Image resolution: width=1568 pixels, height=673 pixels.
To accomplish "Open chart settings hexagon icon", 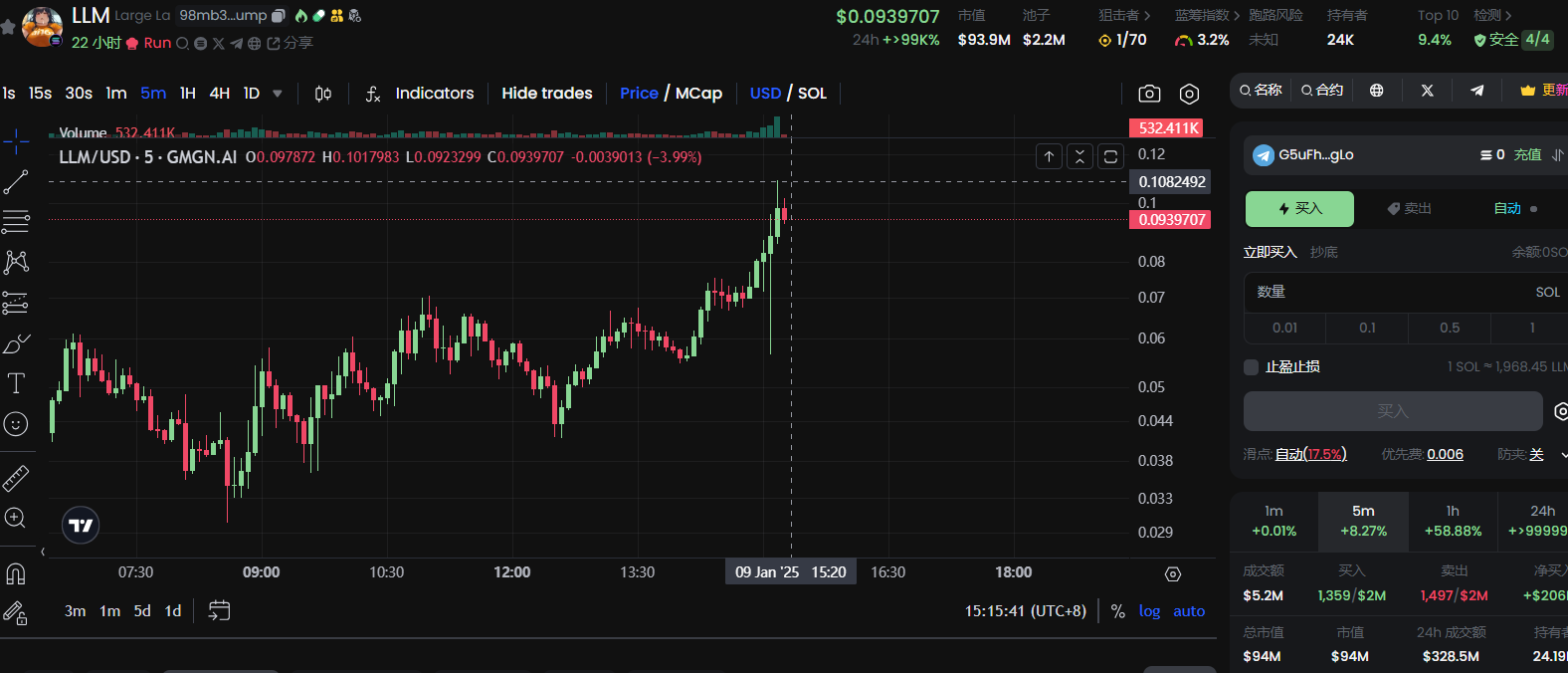I will [x=1189, y=94].
